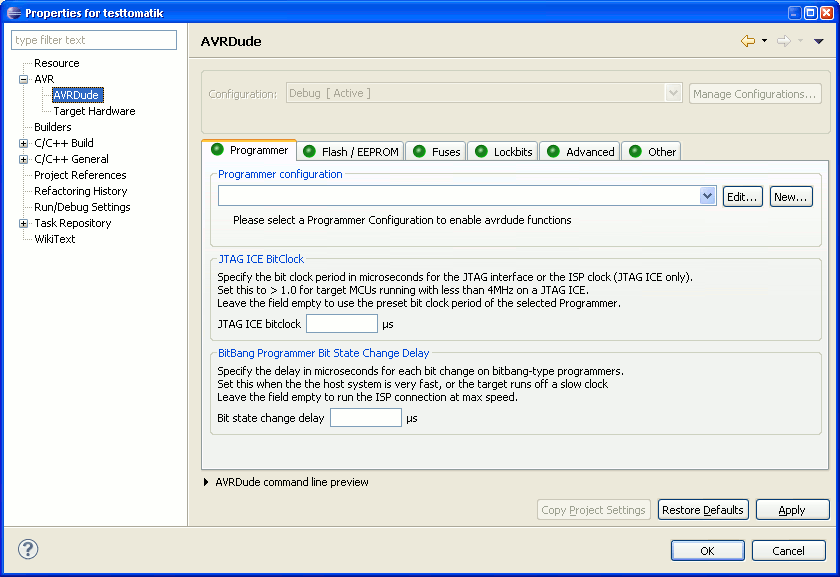The image size is (840, 577).
Task: Click the 'JTAG ICE BitClock' group title
Action: pos(261,259)
